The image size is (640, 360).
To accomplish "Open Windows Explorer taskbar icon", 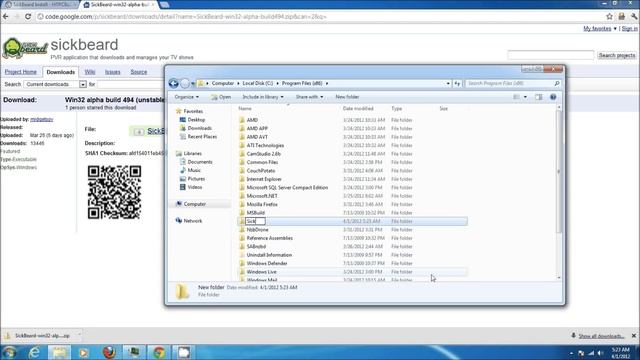I will pyautogui.click(x=59, y=352).
